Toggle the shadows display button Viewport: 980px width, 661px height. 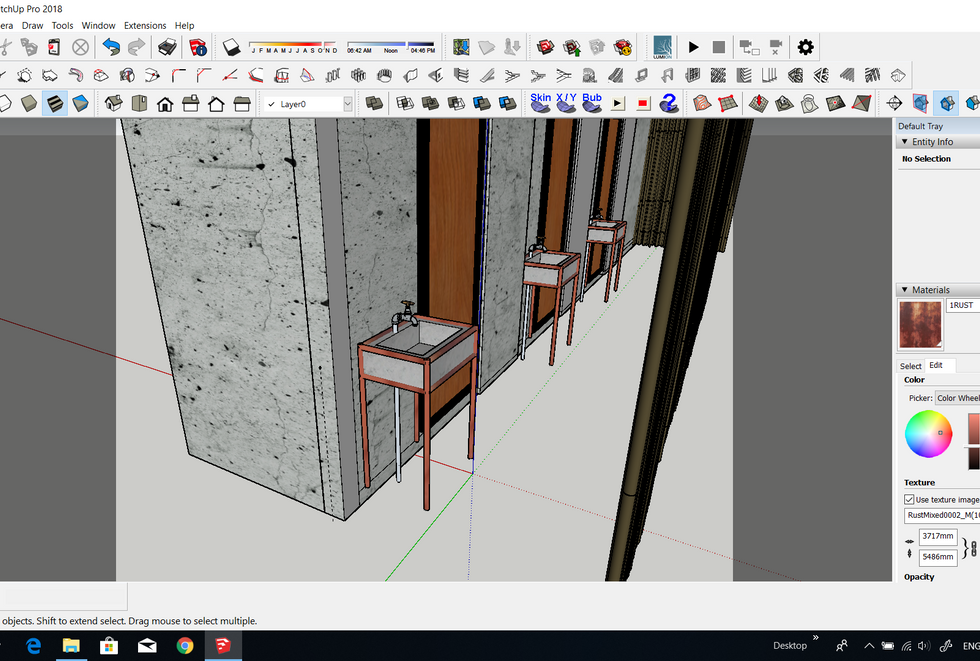click(x=232, y=47)
